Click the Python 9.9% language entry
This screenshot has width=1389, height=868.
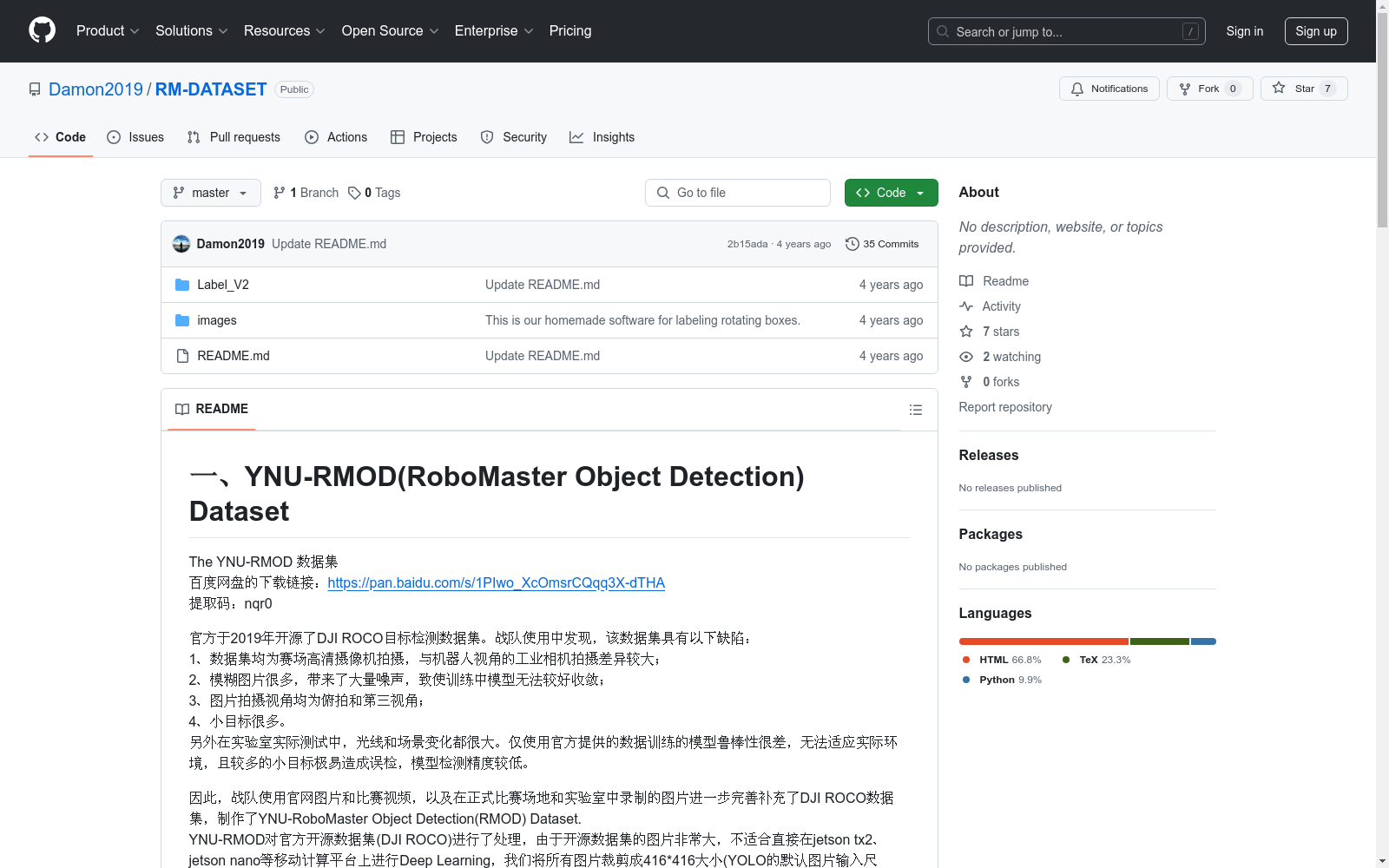1002,680
